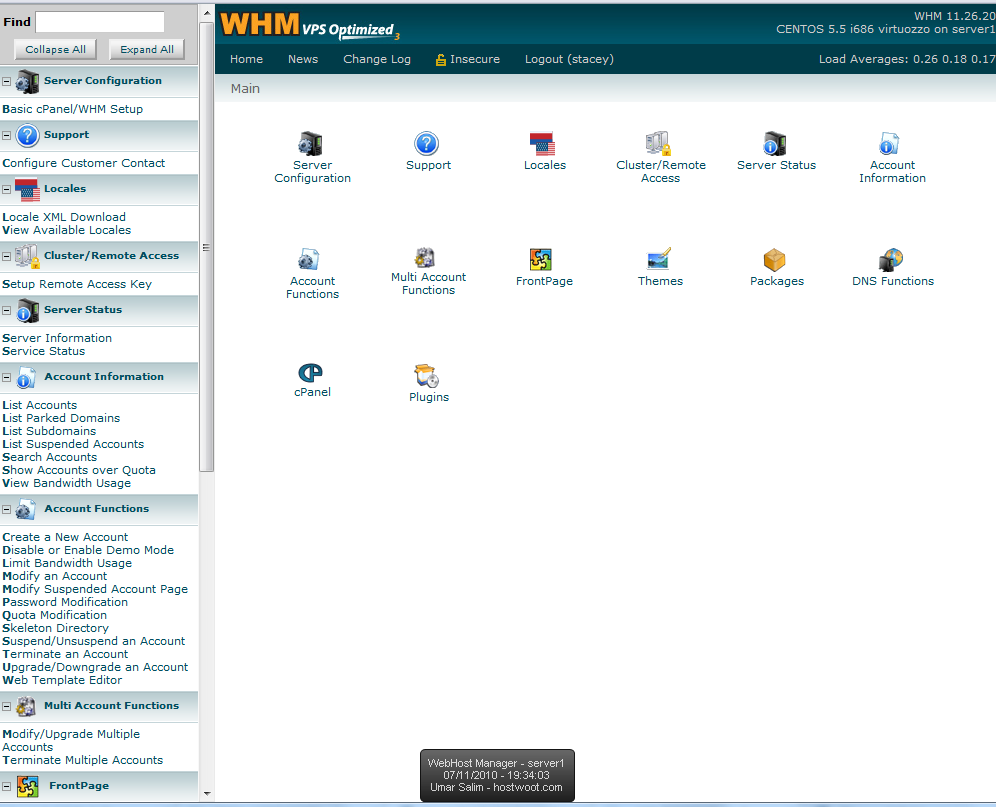The height and width of the screenshot is (807, 996).
Task: Open List Suspended Accounts link
Action: [73, 444]
